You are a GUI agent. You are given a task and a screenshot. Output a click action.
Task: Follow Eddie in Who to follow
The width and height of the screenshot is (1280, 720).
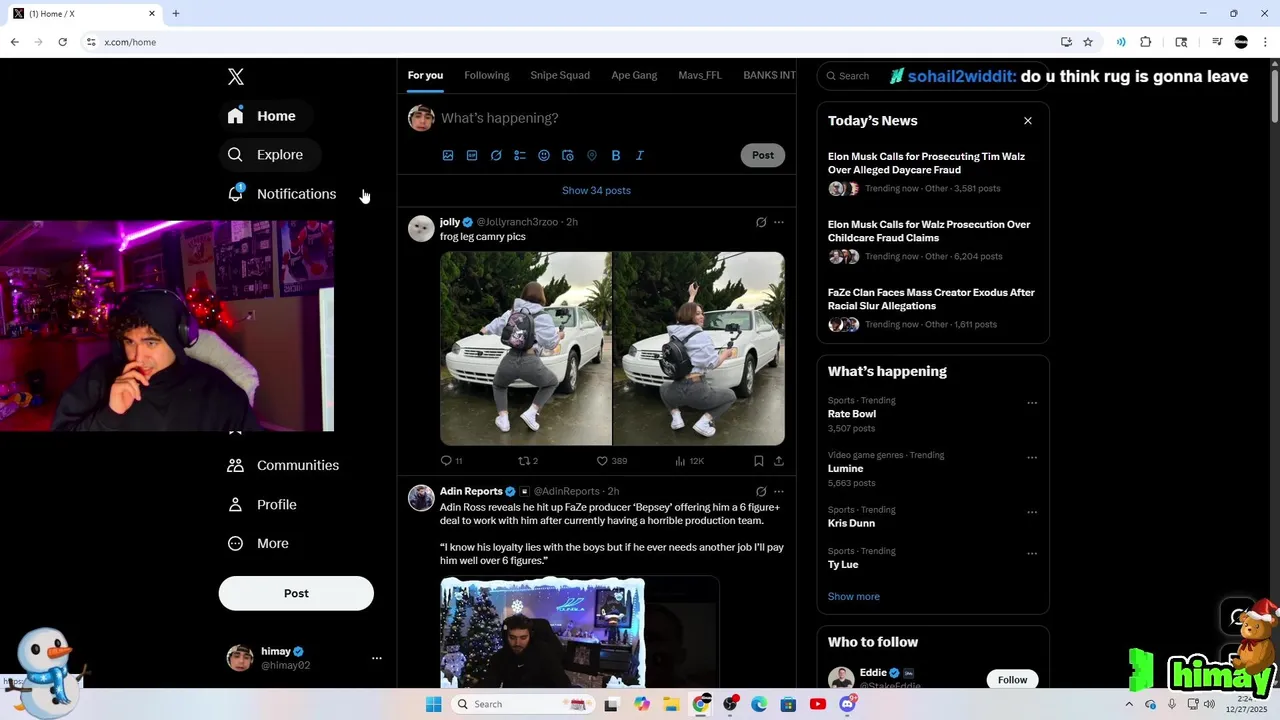click(1012, 680)
